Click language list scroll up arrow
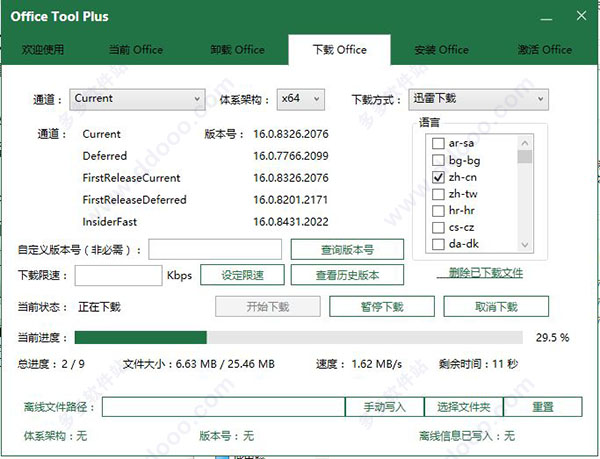 [x=525, y=143]
